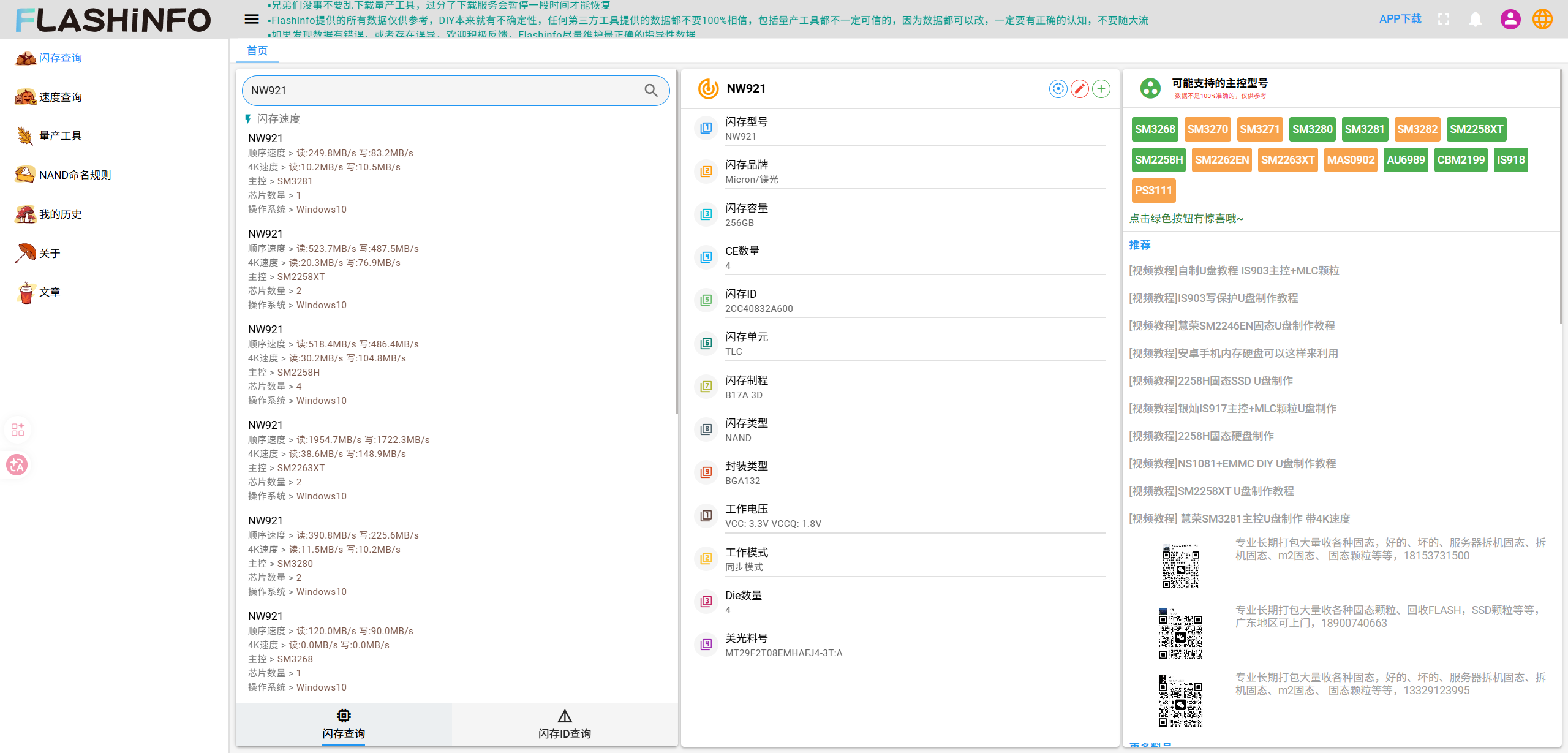The height and width of the screenshot is (753, 1568).
Task: Click the blue target icon beside NW921
Action: (x=1058, y=89)
